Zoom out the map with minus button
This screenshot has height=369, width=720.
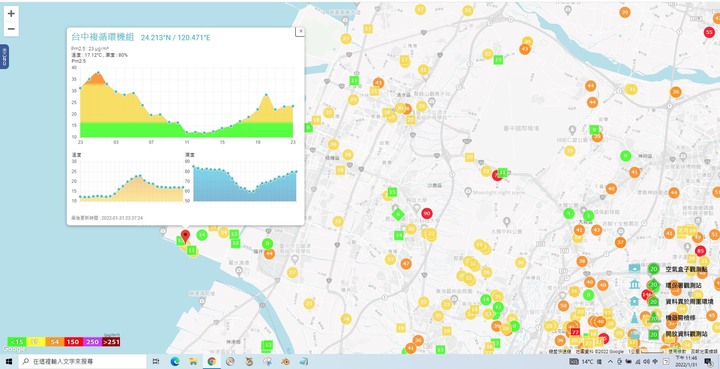coord(11,29)
